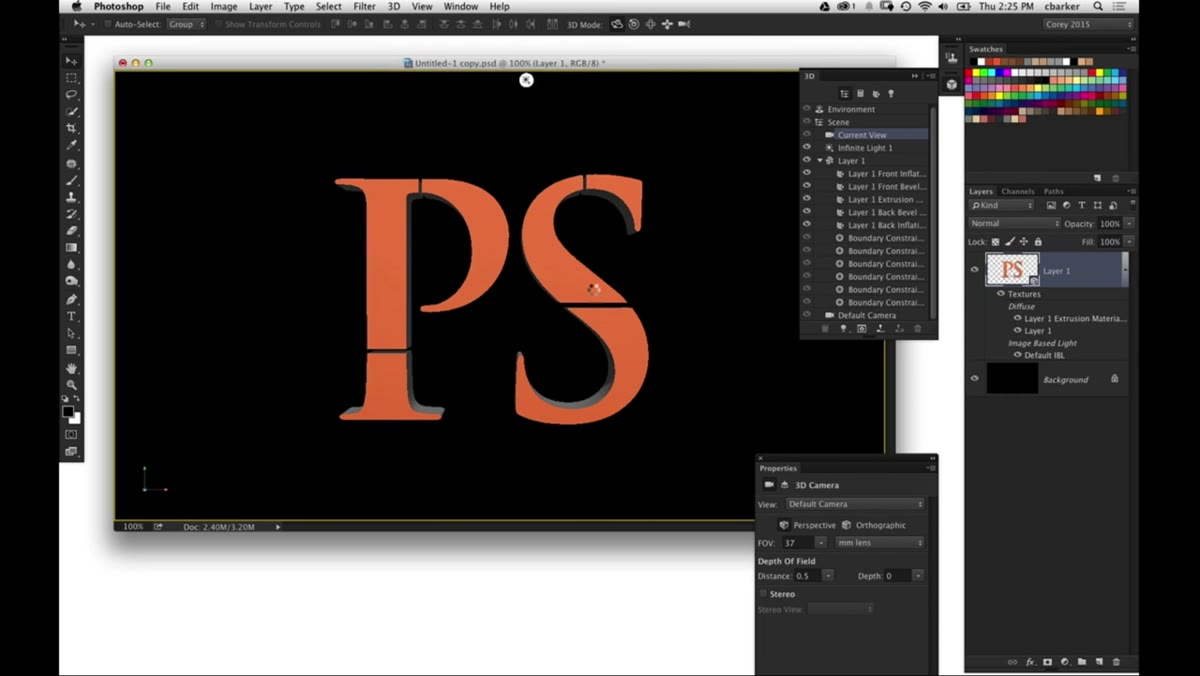Lock transparent pixels in Layers panel
The width and height of the screenshot is (1200, 676).
(x=995, y=242)
